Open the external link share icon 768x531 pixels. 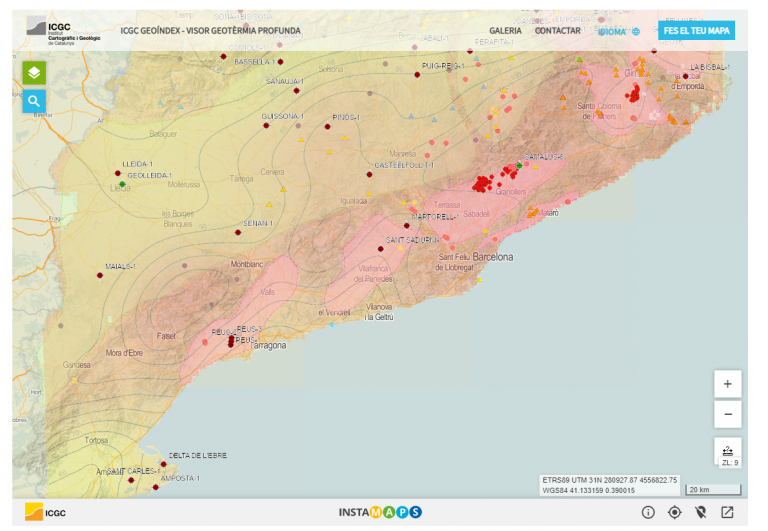(727, 512)
